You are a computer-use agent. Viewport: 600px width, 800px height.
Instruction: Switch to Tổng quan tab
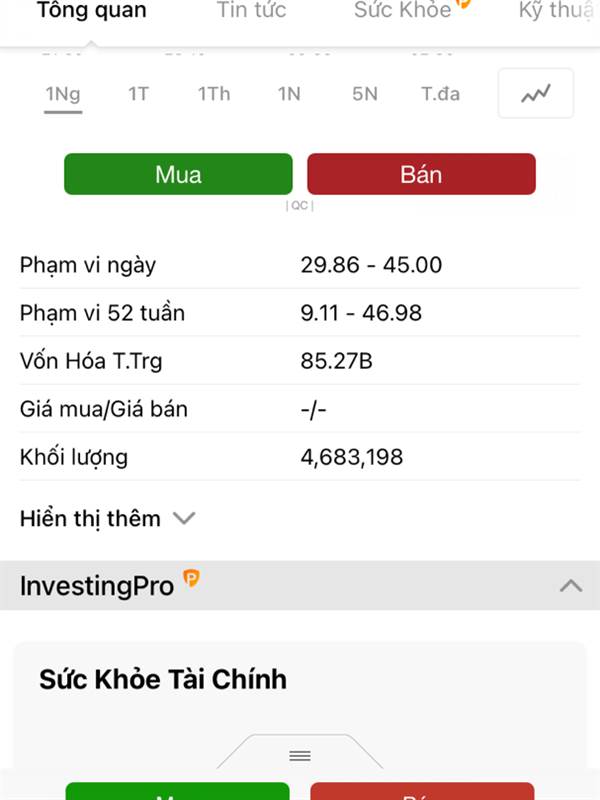pyautogui.click(x=92, y=10)
